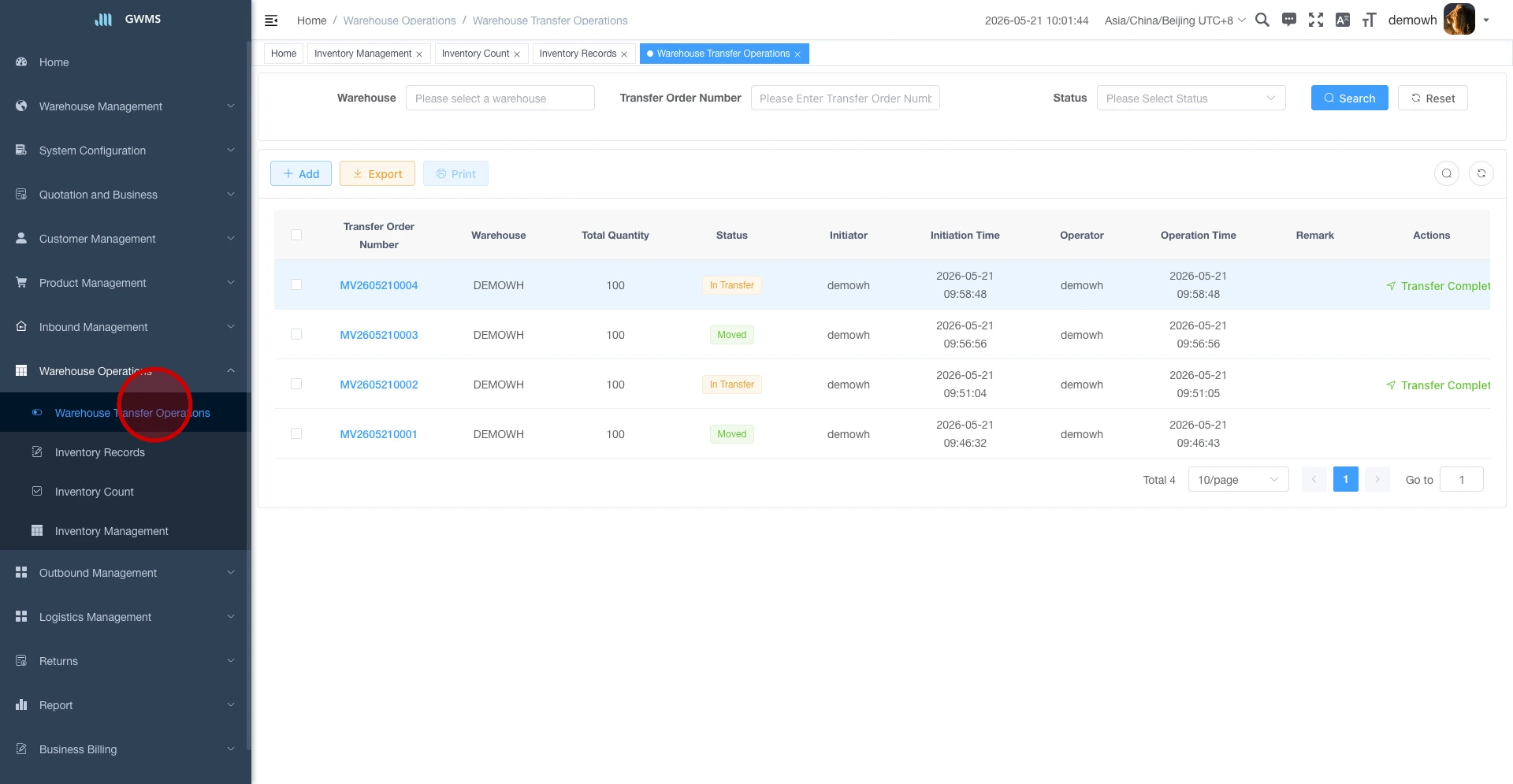The height and width of the screenshot is (784, 1513).
Task: Click the Business Billing icon
Action: (21, 749)
